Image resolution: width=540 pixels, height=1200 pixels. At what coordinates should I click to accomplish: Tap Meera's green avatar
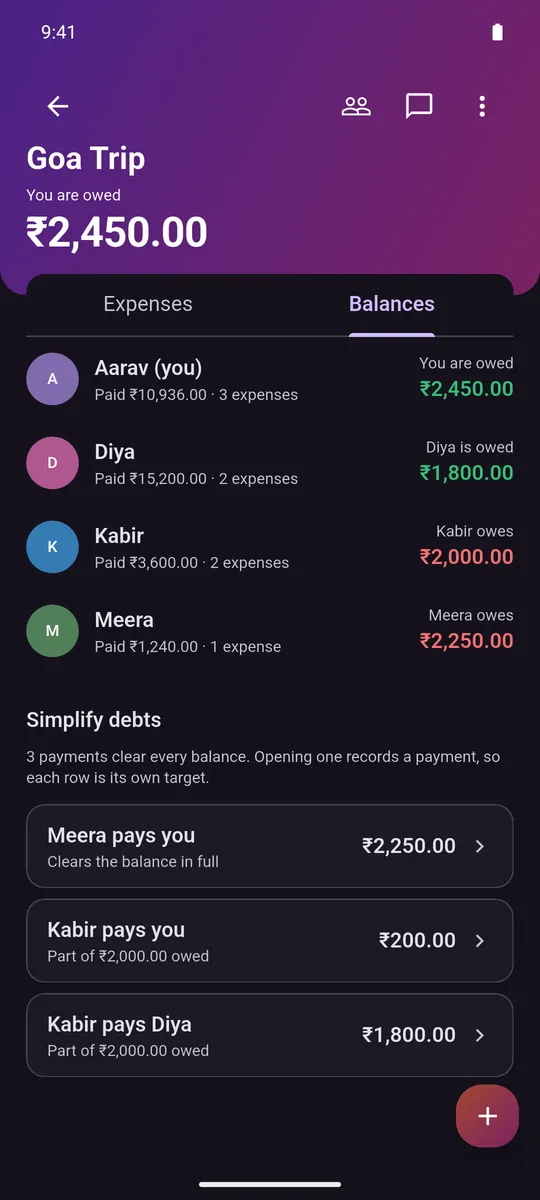point(52,631)
